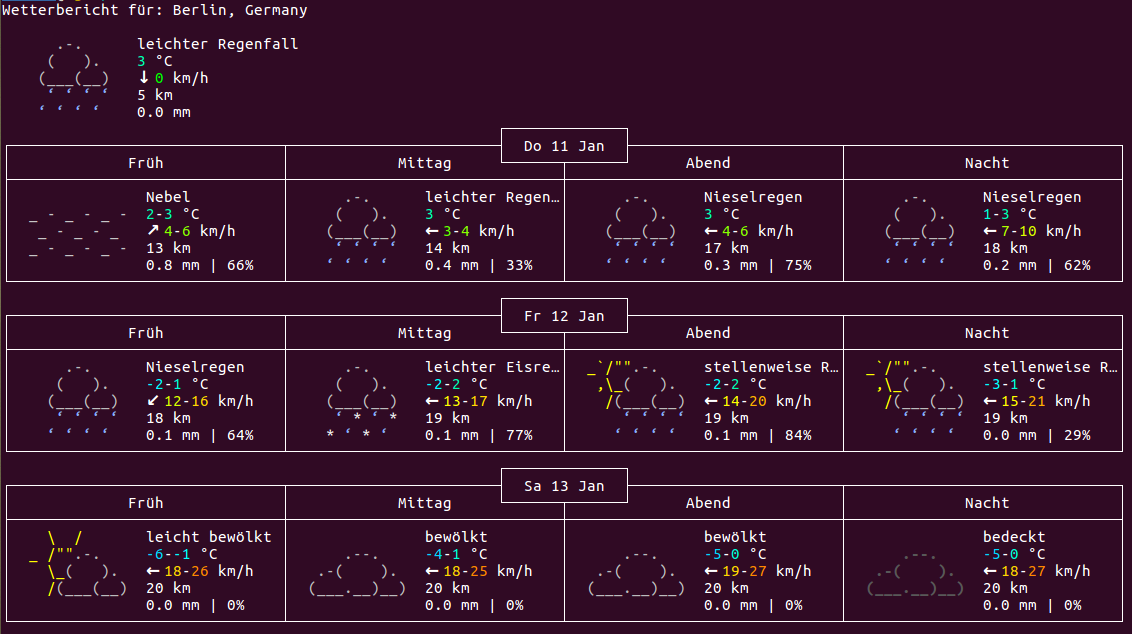This screenshot has width=1132, height=634.
Task: Select the 'Do 11 Jan' date header
Action: pos(564,146)
